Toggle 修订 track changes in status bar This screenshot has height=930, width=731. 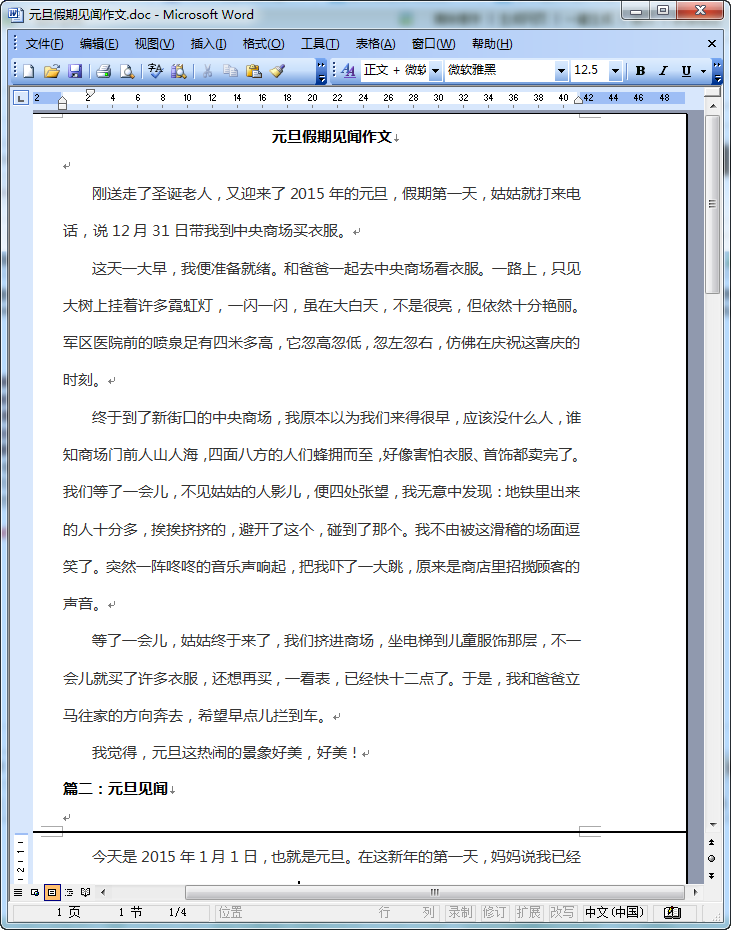point(494,912)
